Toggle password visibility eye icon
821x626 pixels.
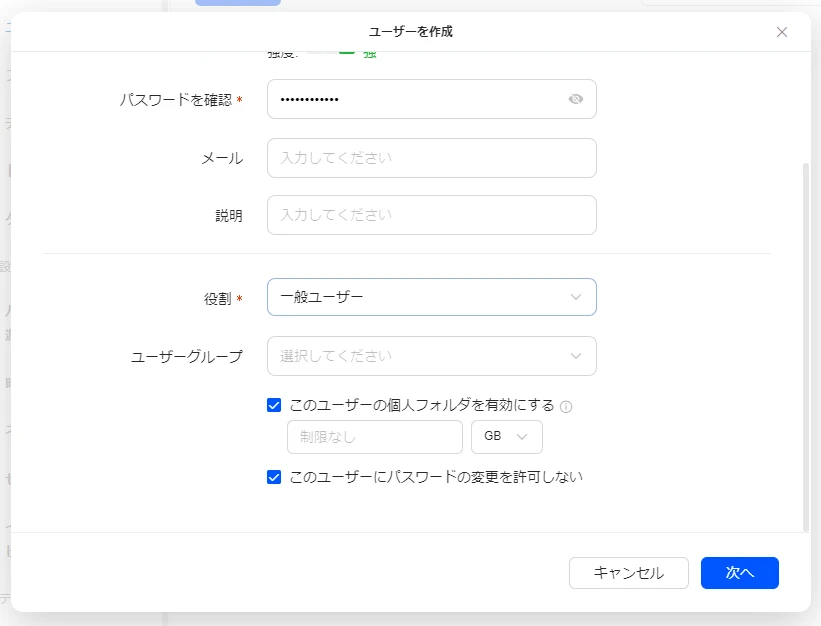[575, 99]
